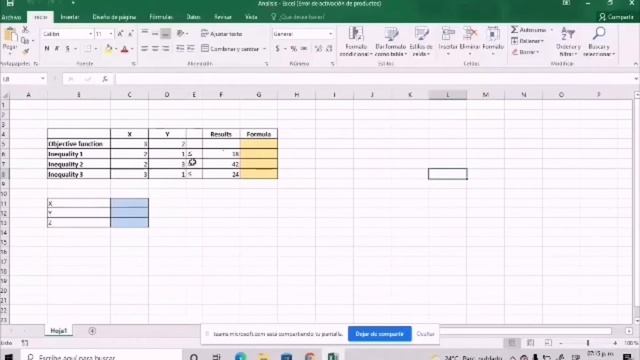Open Estilos de celda icon
The image size is (640, 360).
coord(421,34)
